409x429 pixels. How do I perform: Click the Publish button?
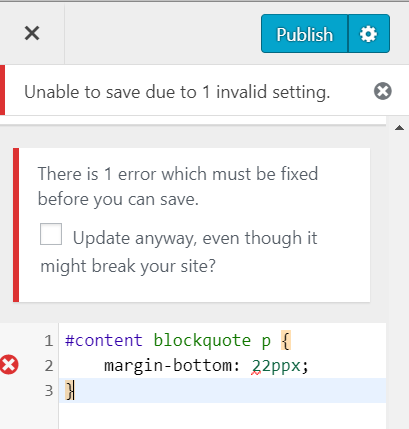tap(305, 34)
